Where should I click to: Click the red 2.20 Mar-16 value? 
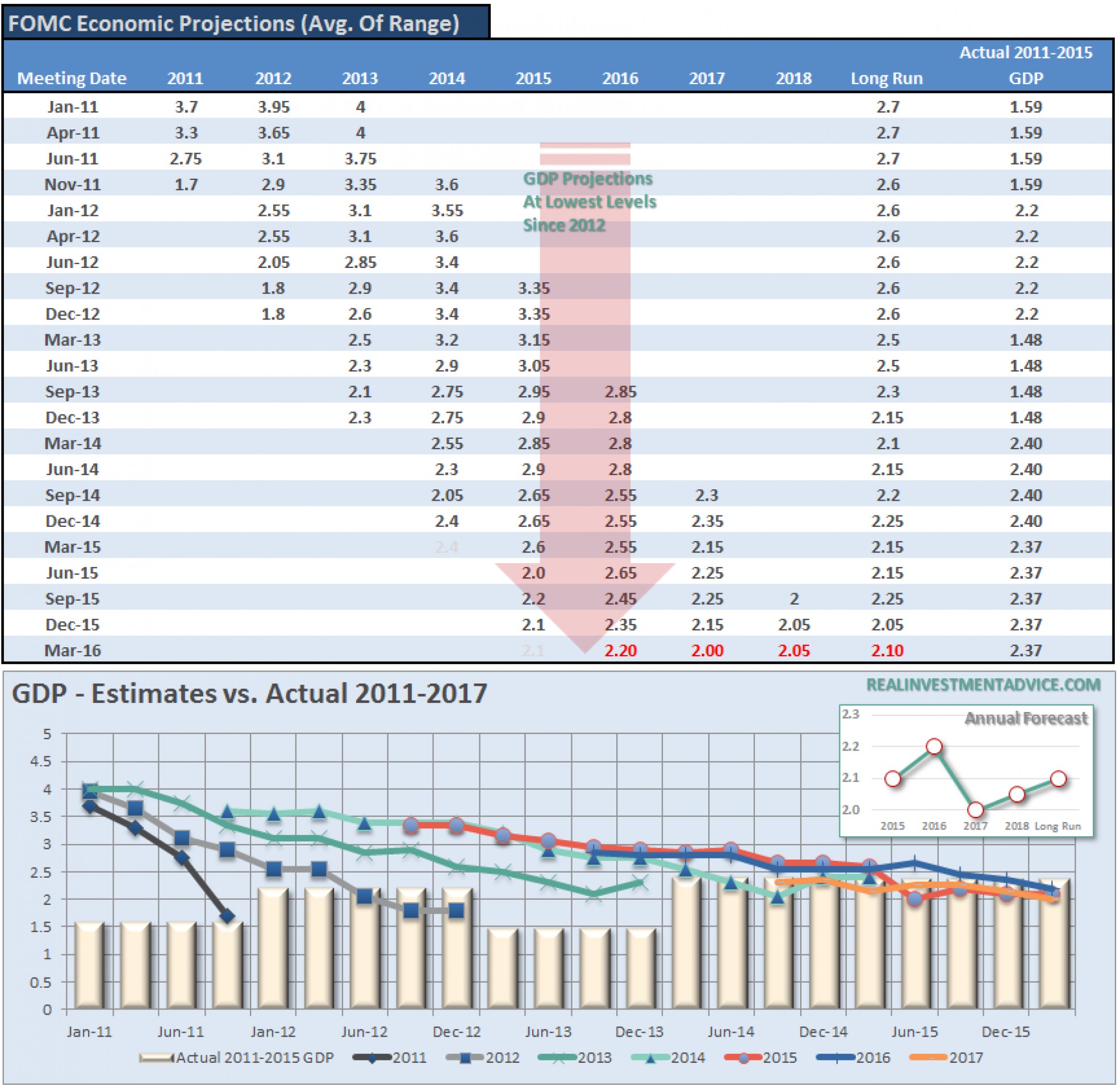pos(621,651)
